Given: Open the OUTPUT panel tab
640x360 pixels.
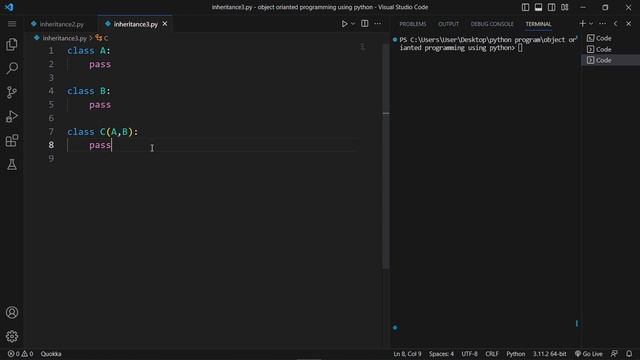Looking at the screenshot, I should [x=448, y=24].
